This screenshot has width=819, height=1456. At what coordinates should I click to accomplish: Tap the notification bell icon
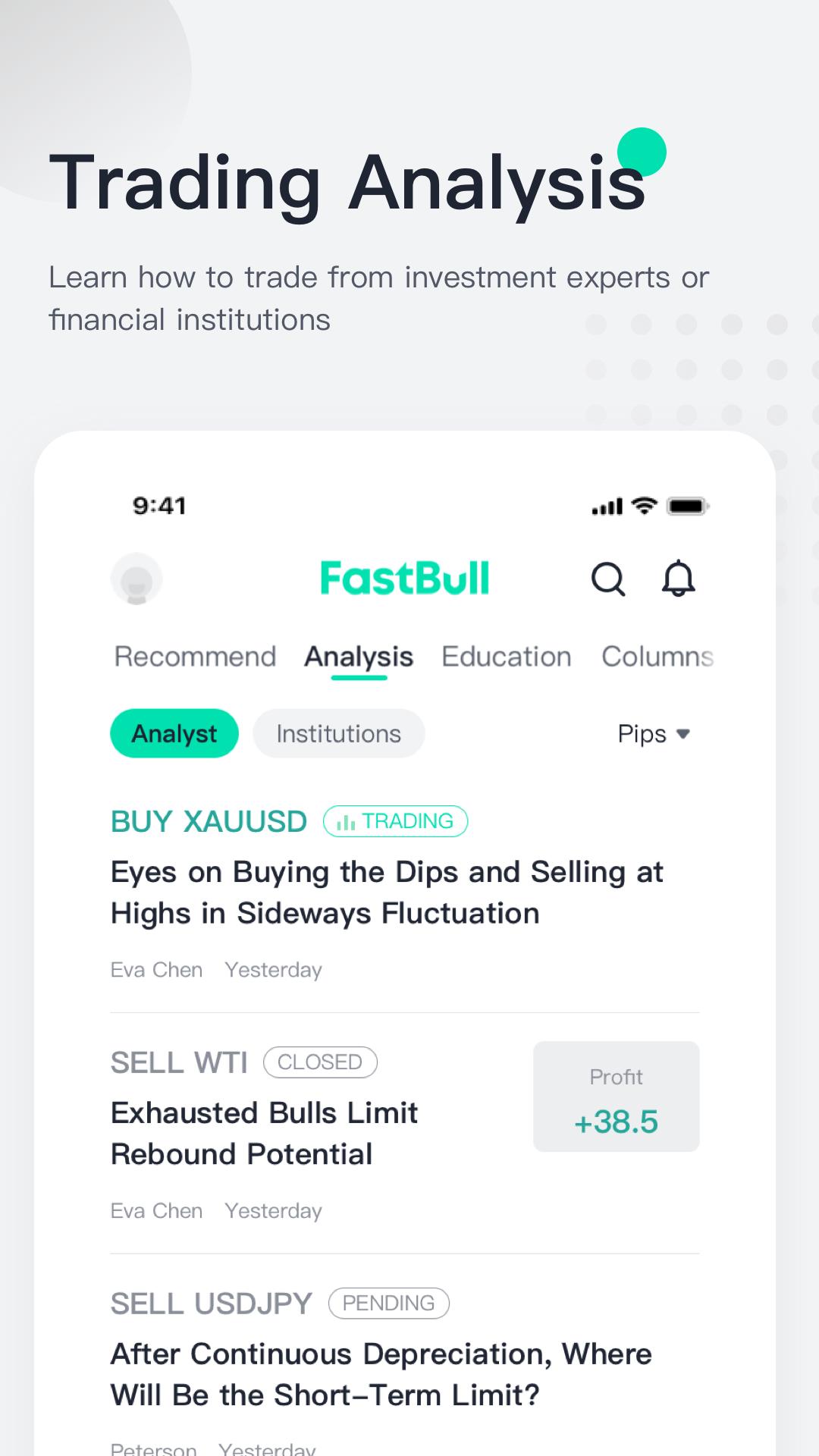[678, 579]
